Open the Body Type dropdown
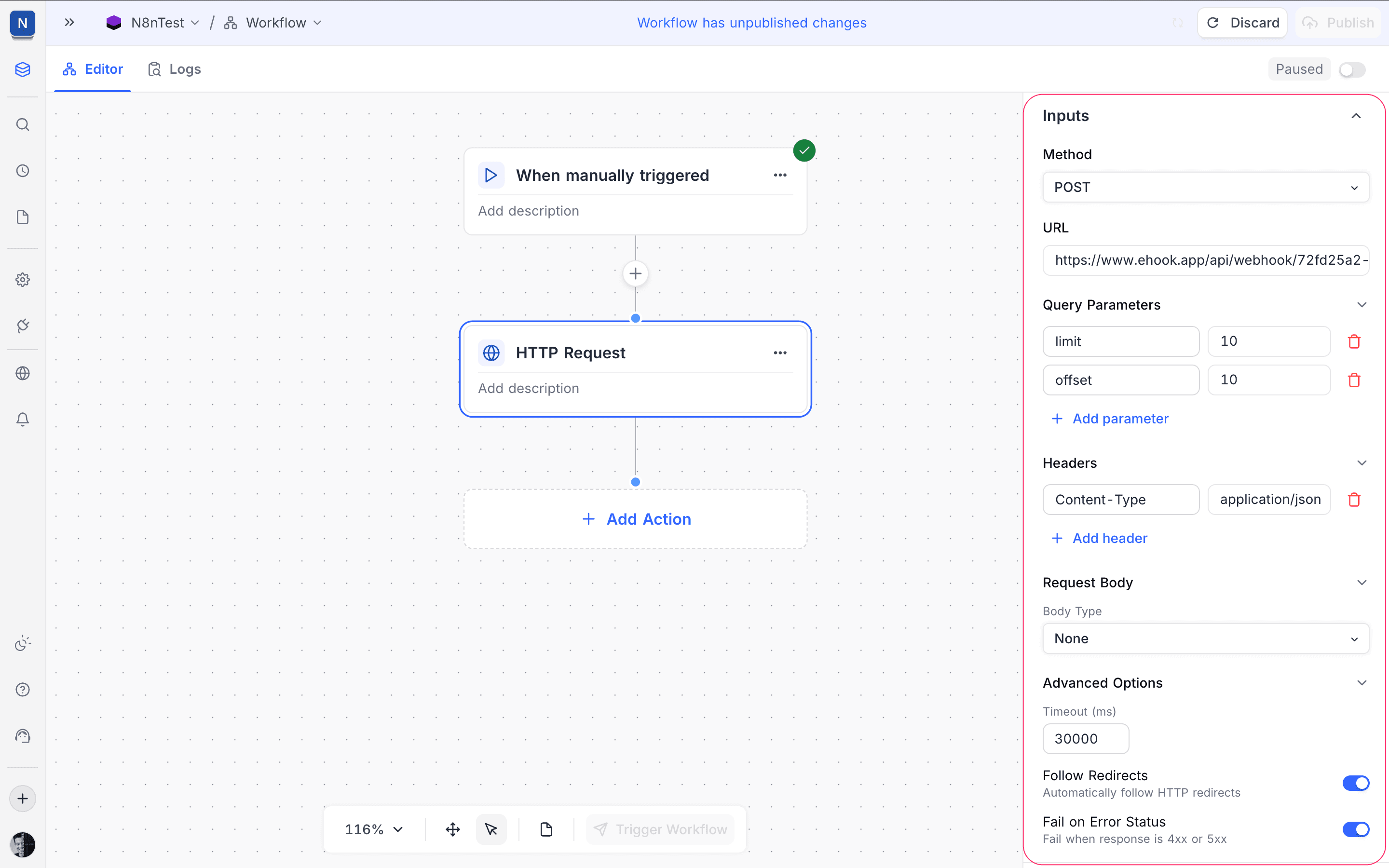 coord(1205,638)
